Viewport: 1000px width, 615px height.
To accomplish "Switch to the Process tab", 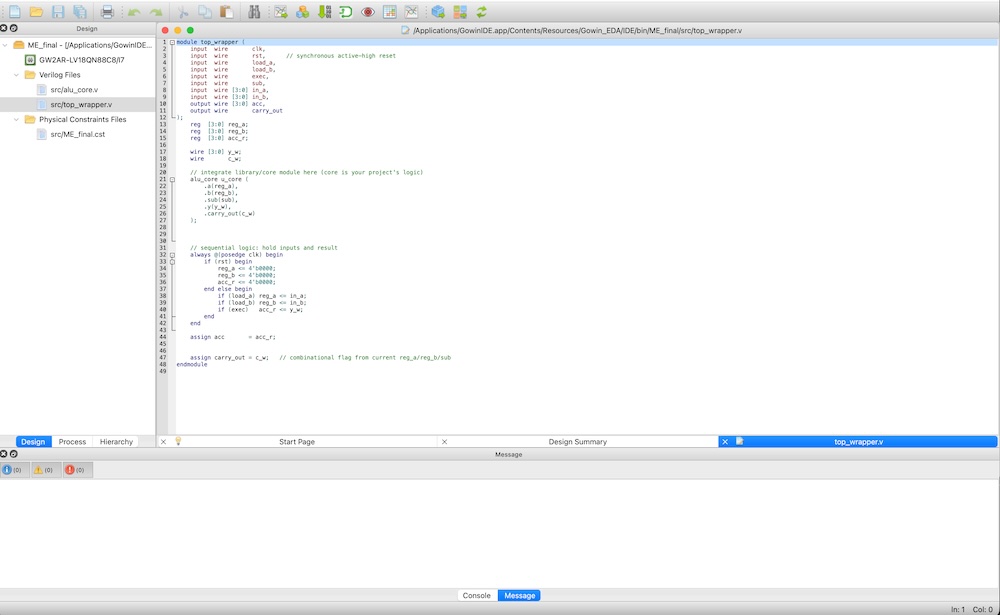I will 72,442.
